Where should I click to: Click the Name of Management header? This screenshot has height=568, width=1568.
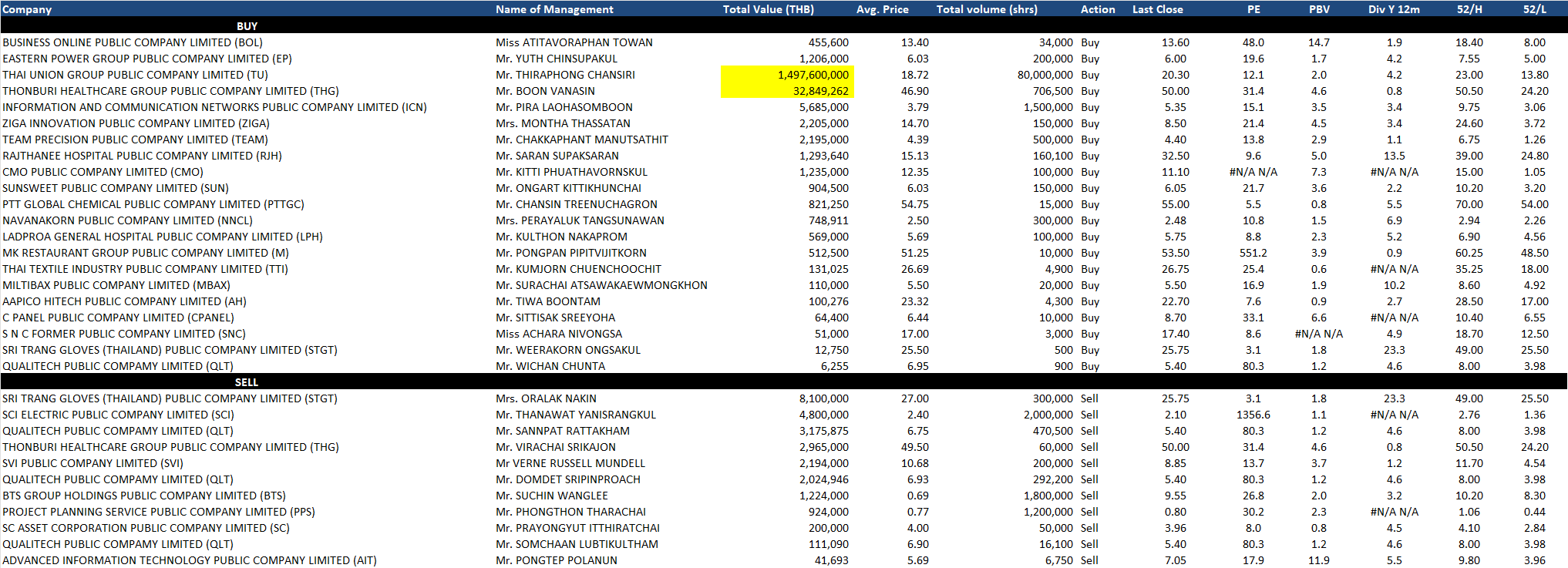pyautogui.click(x=554, y=9)
